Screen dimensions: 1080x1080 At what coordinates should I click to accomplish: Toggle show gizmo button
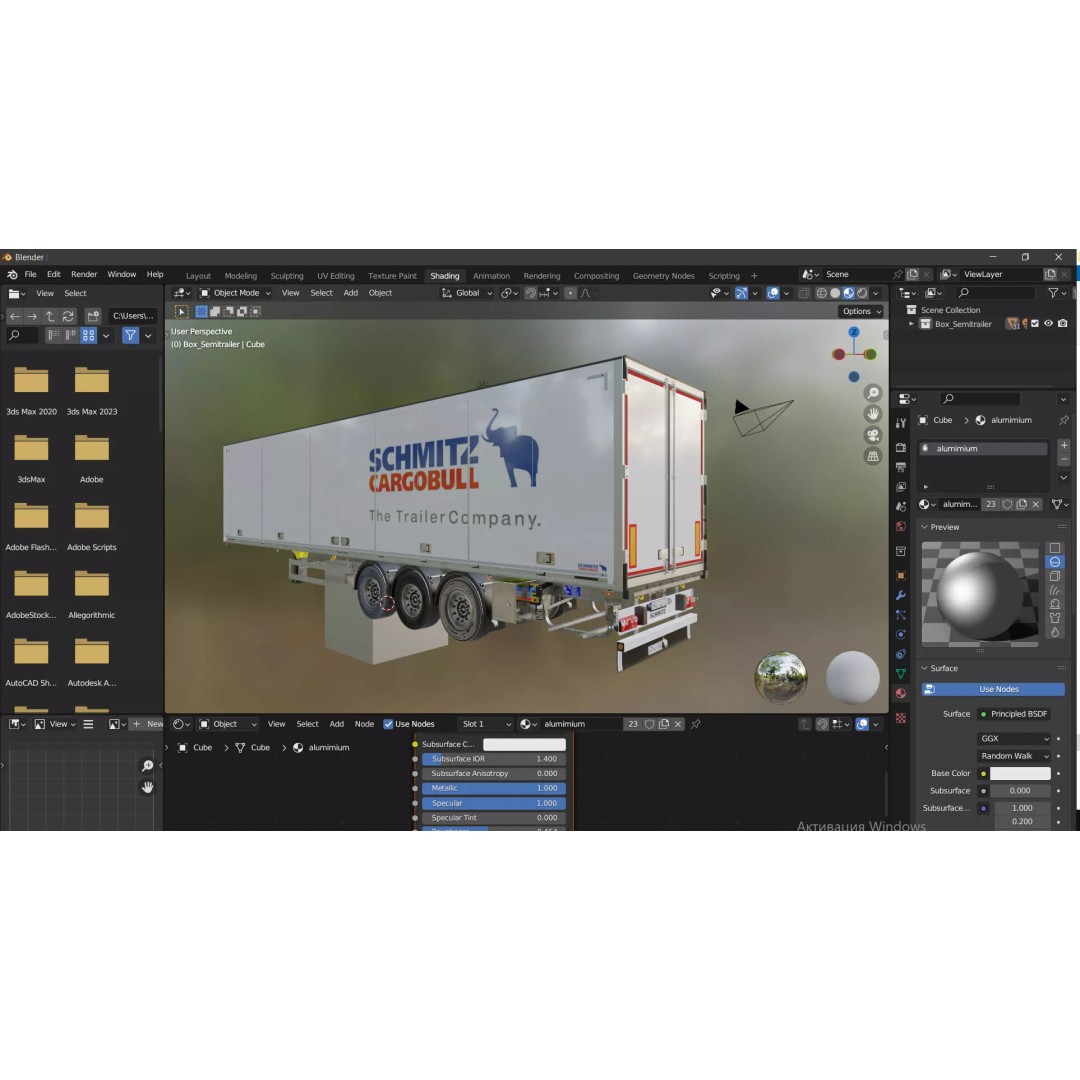click(741, 293)
